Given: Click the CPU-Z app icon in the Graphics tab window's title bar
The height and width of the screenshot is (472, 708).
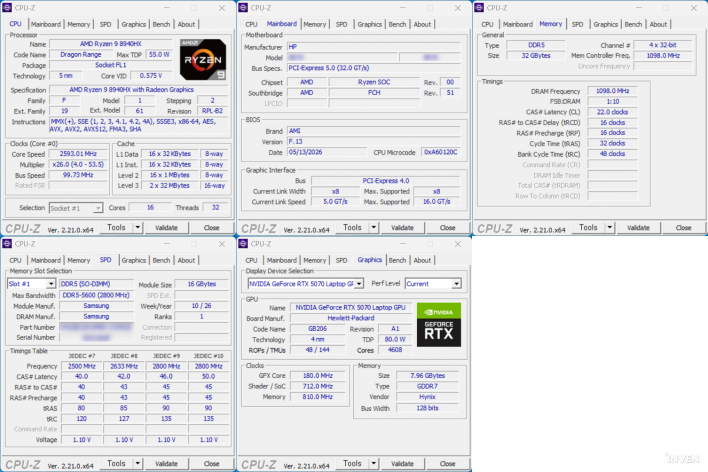Looking at the screenshot, I should (x=243, y=244).
